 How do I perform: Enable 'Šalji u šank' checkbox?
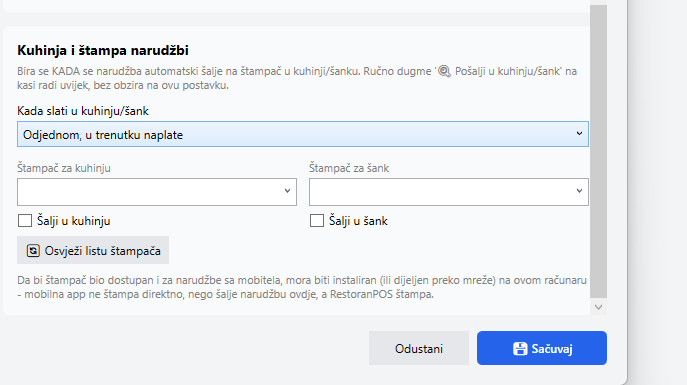317,221
